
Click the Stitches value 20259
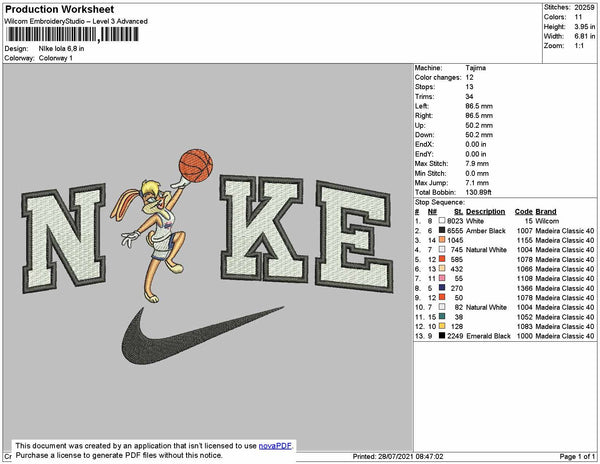coord(584,7)
